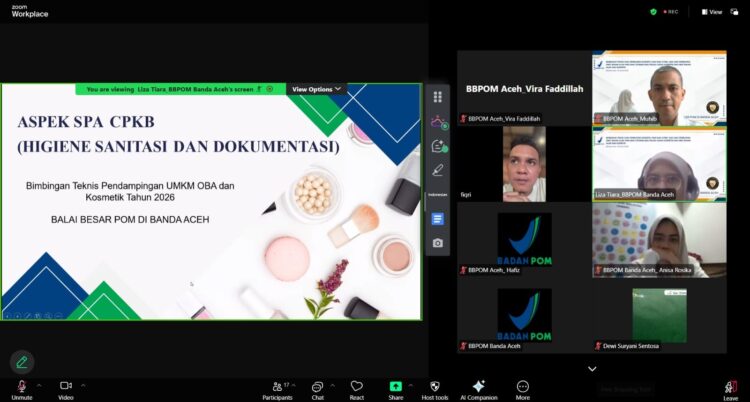Click the green encryption shield icon
Screen dimensions: 750x402
(x=653, y=12)
